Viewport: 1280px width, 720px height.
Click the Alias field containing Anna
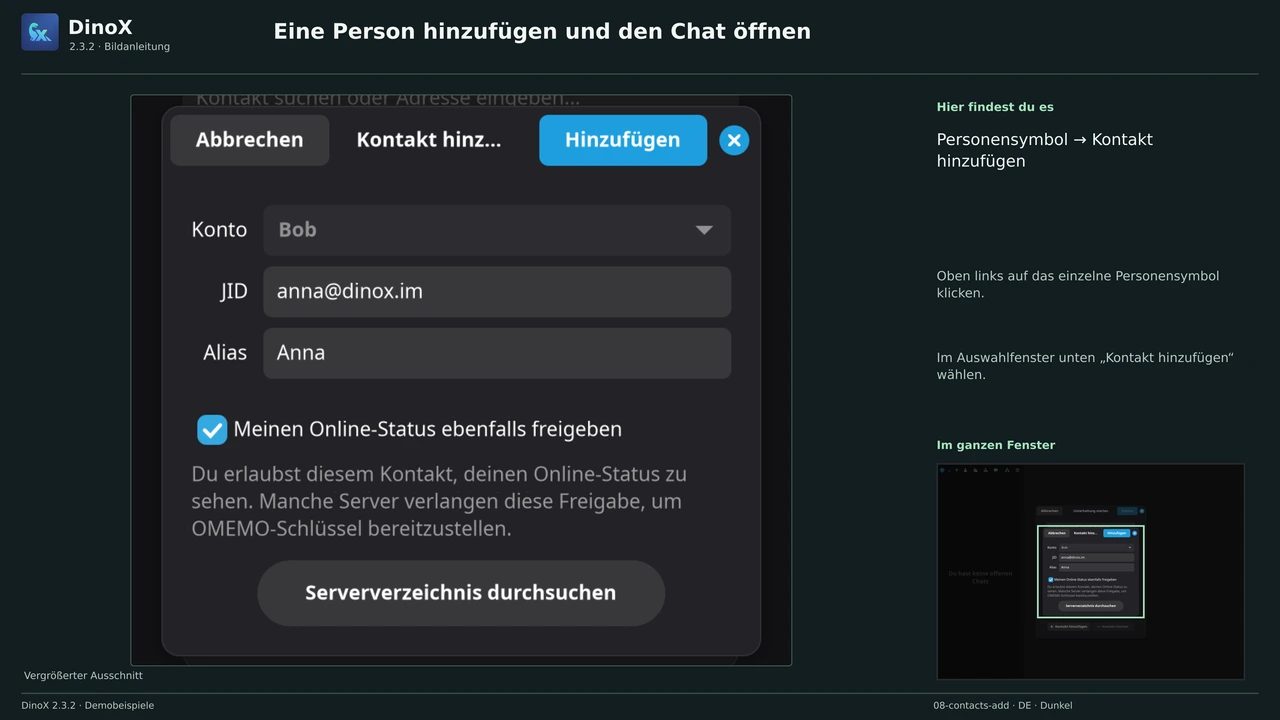497,353
